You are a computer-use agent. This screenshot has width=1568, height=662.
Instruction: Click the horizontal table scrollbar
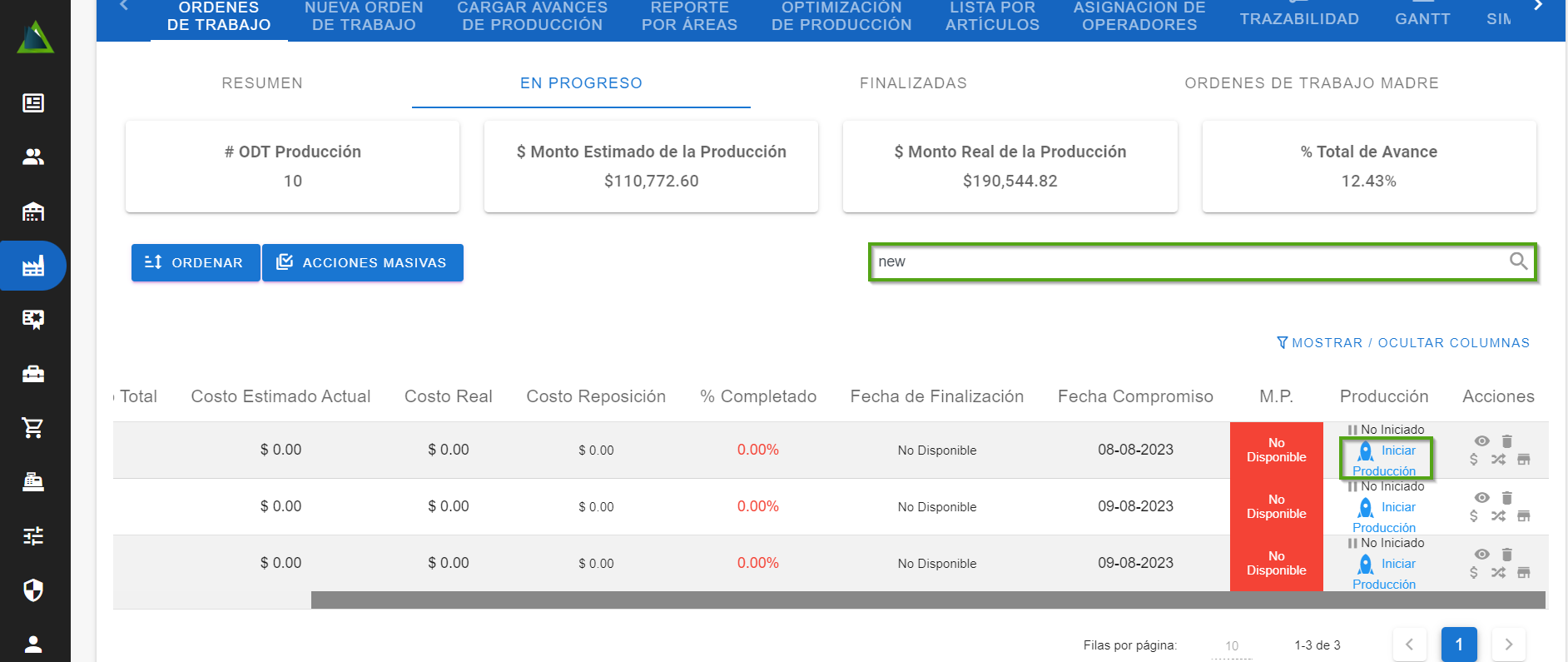pyautogui.click(x=927, y=600)
